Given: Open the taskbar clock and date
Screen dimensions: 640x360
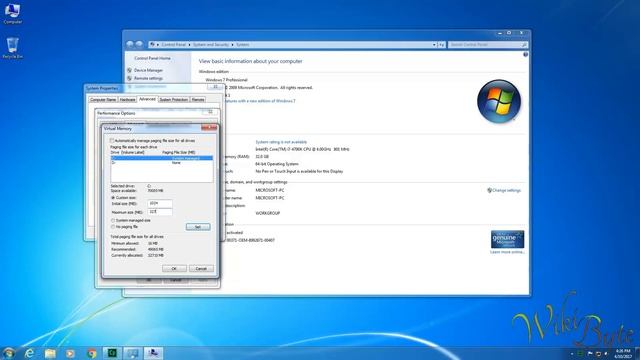Looking at the screenshot, I should (x=623, y=353).
